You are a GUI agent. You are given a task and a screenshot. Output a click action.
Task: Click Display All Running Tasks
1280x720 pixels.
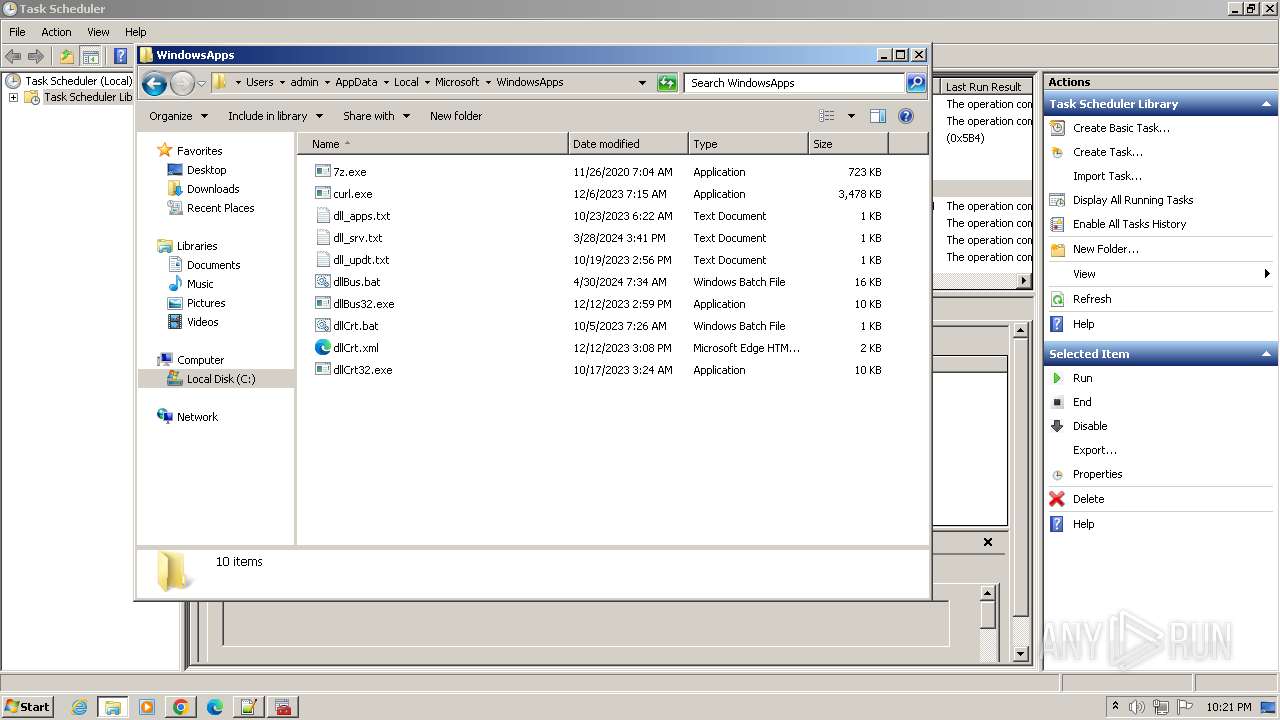1133,200
